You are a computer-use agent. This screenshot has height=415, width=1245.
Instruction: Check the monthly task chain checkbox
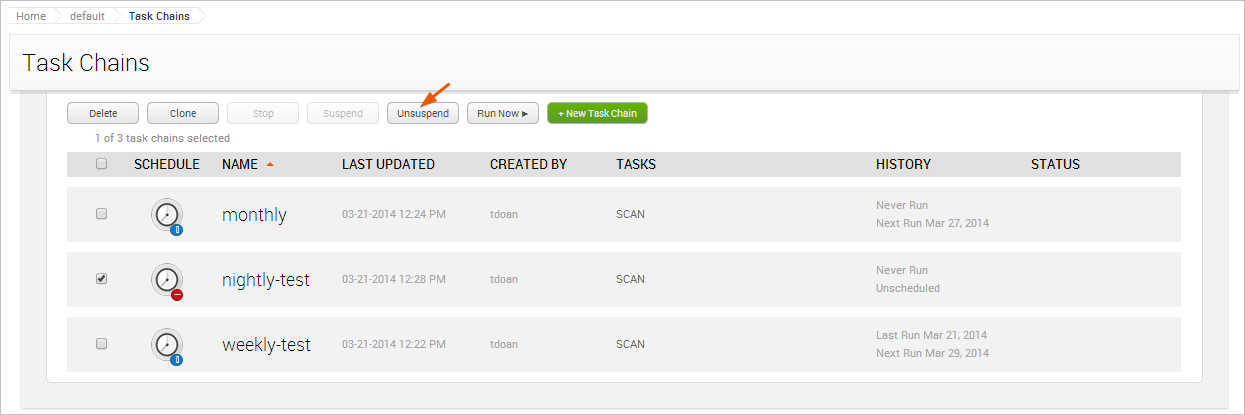coord(101,214)
